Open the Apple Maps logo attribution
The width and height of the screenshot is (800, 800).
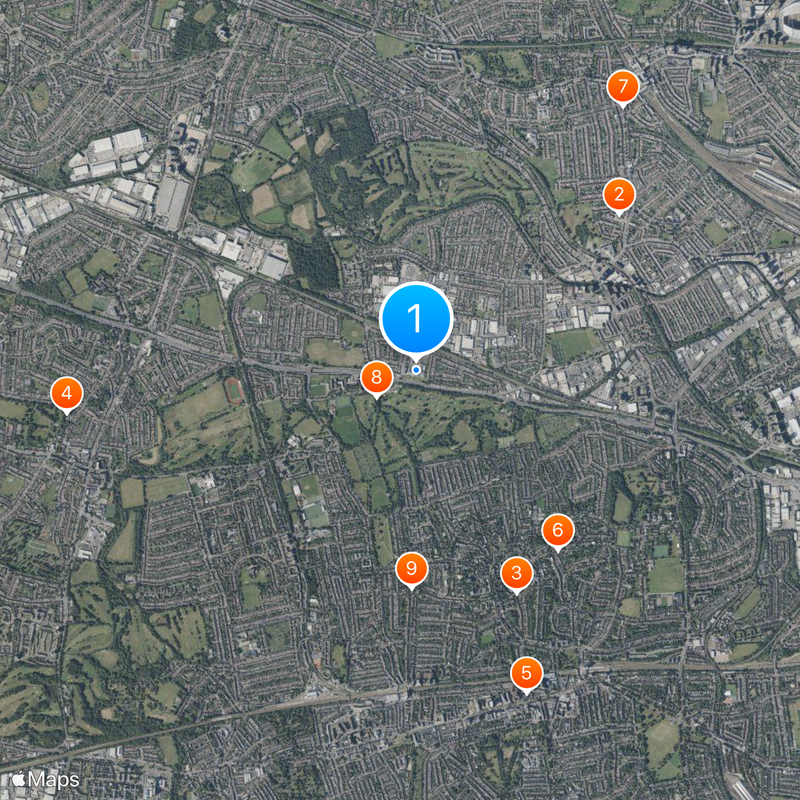[46, 780]
